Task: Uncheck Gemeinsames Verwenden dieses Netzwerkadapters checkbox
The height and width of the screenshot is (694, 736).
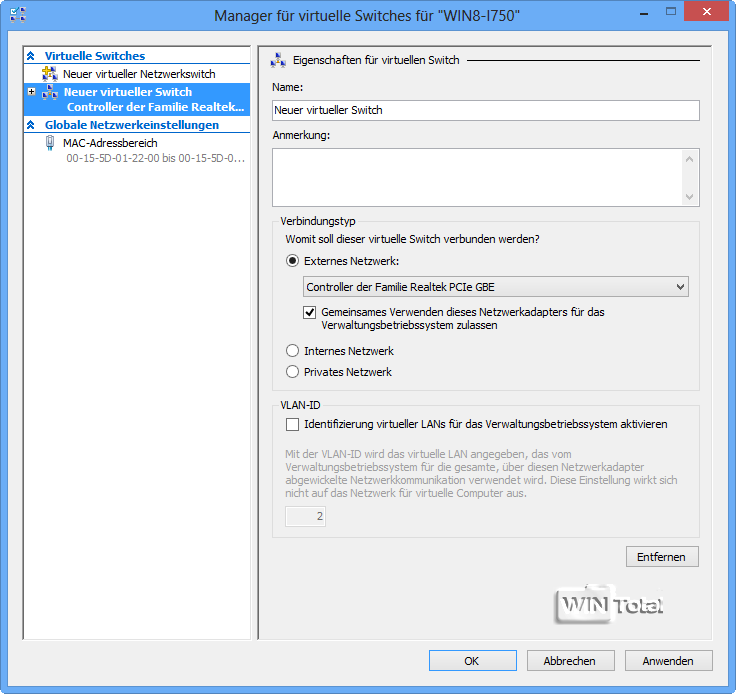Action: point(309,313)
